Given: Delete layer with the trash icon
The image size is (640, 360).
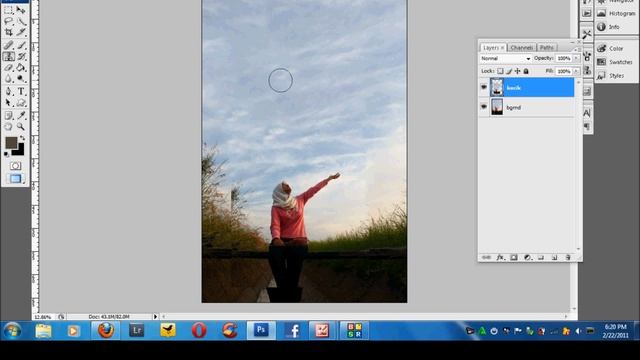Looking at the screenshot, I should click(568, 258).
